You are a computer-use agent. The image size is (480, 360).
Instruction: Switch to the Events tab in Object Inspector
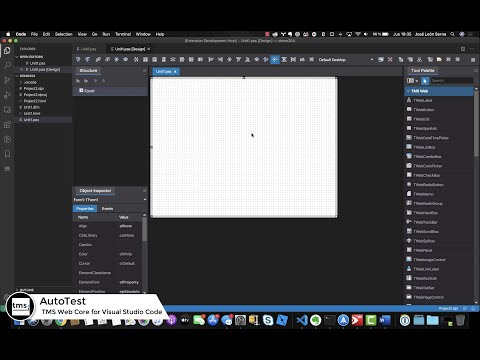coord(107,209)
